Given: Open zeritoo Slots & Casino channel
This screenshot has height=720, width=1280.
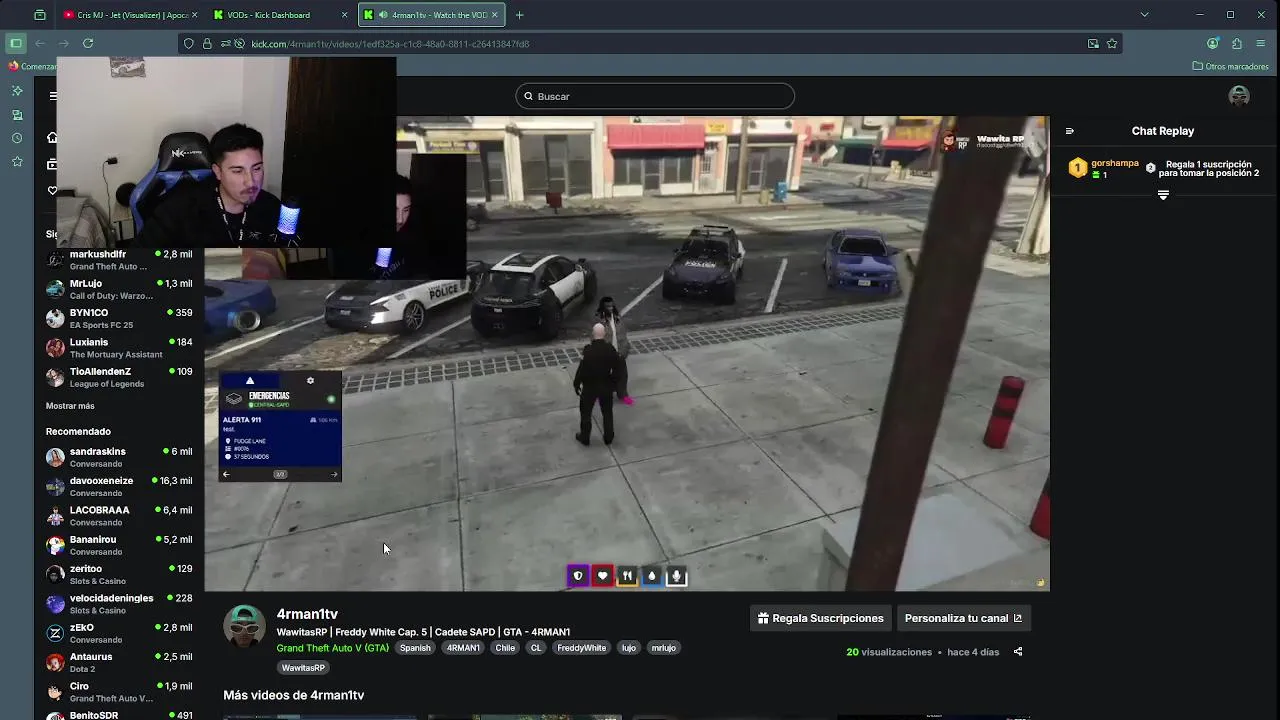Looking at the screenshot, I should point(119,574).
